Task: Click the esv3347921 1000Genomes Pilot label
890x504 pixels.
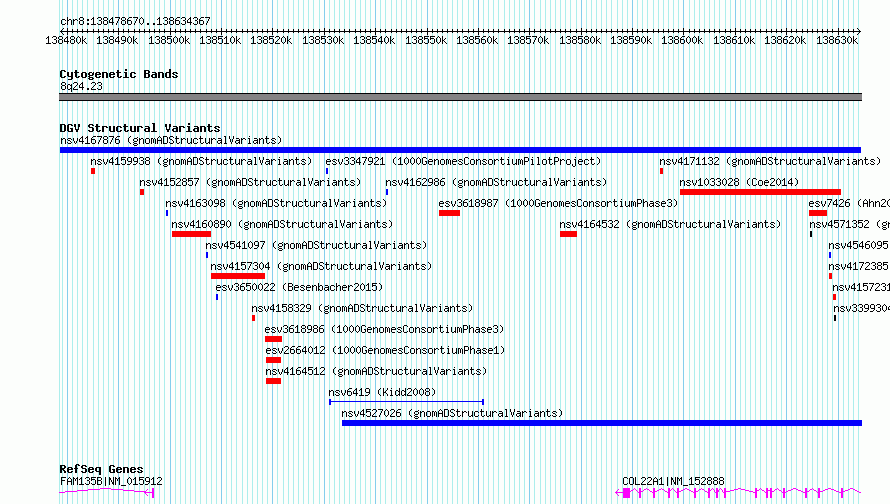Action: click(x=463, y=161)
